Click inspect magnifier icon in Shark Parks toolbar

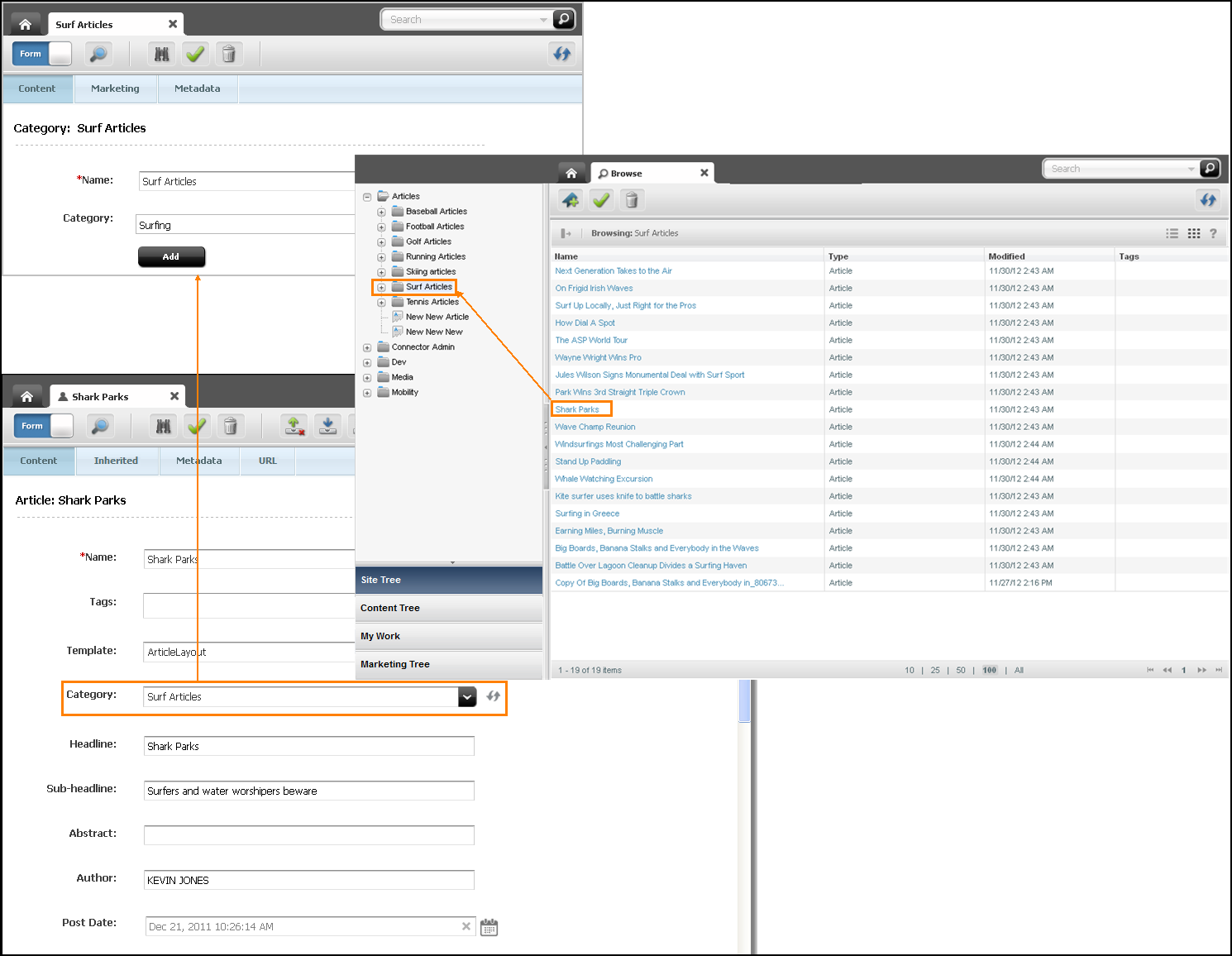point(99,426)
